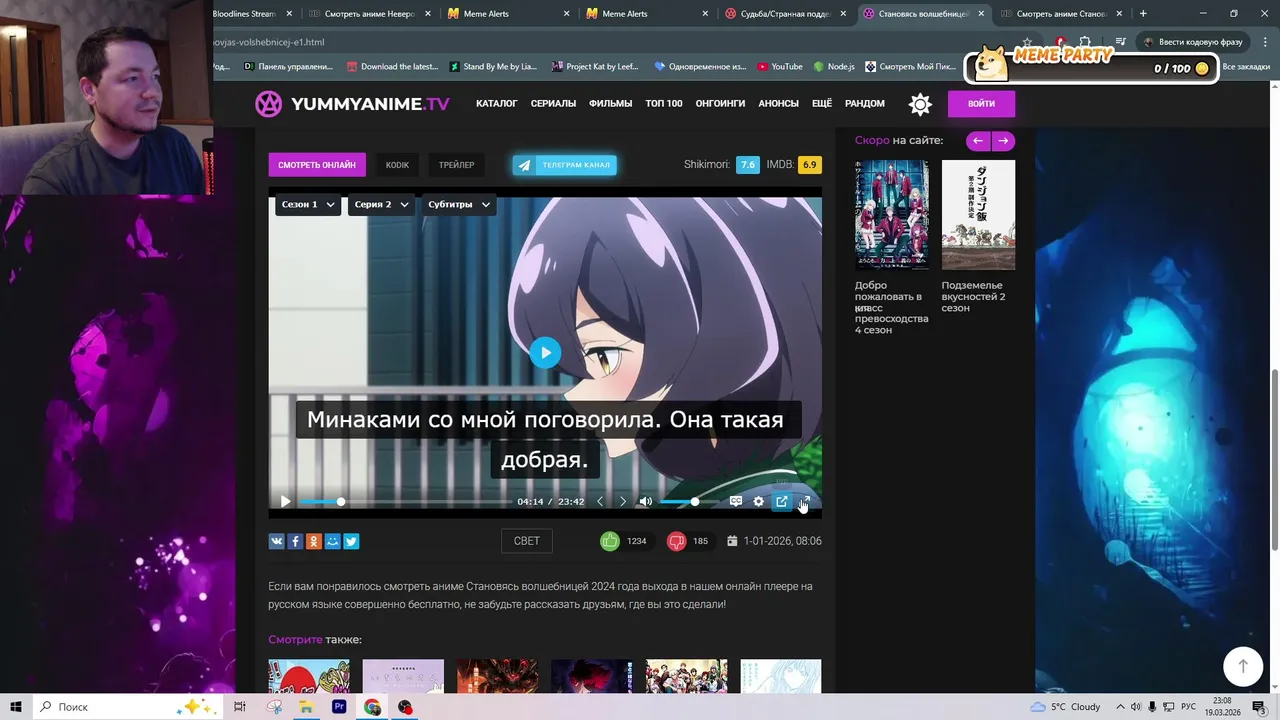Image resolution: width=1280 pixels, height=720 pixels.
Task: Open a new browser tab
Action: point(1143,14)
